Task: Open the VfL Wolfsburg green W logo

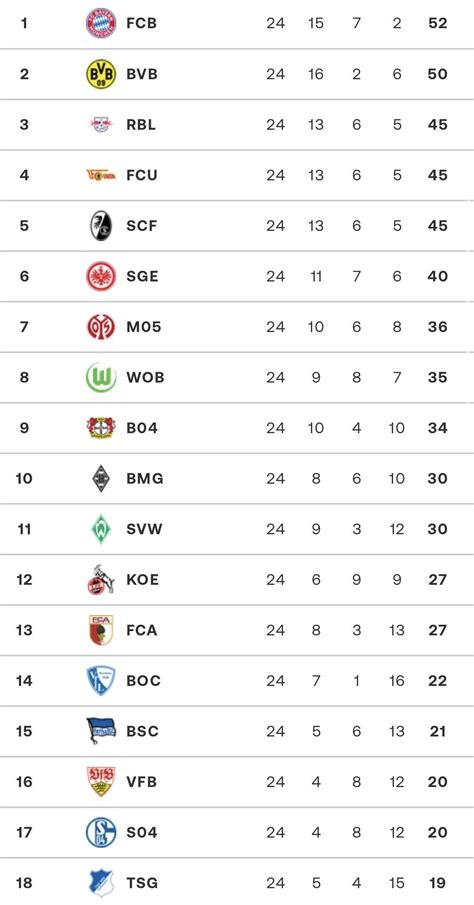Action: click(x=101, y=377)
